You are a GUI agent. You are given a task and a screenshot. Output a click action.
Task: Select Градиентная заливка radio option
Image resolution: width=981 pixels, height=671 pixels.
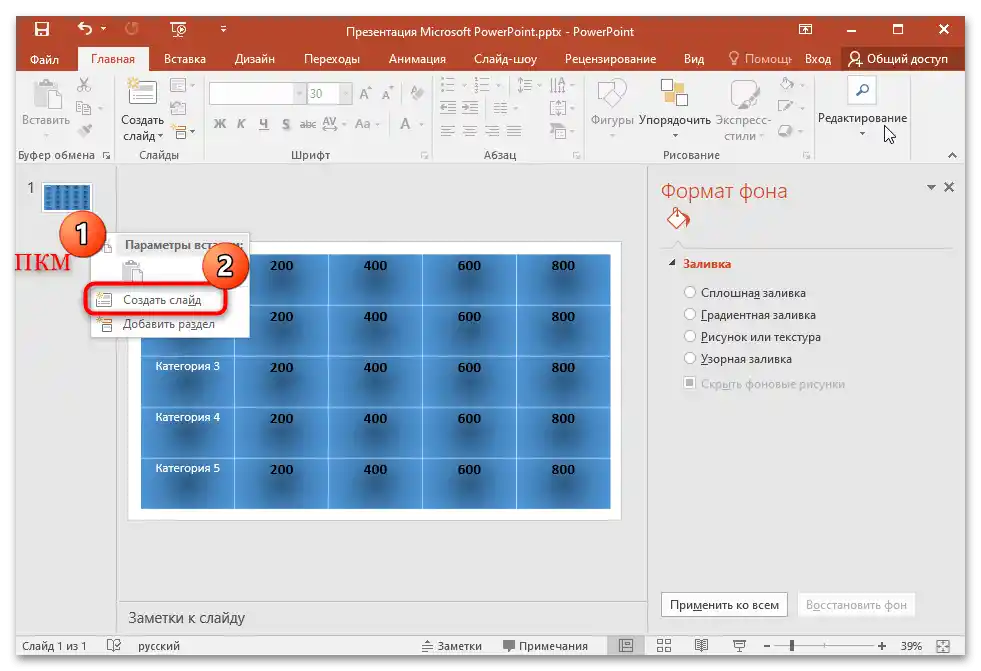click(x=690, y=315)
